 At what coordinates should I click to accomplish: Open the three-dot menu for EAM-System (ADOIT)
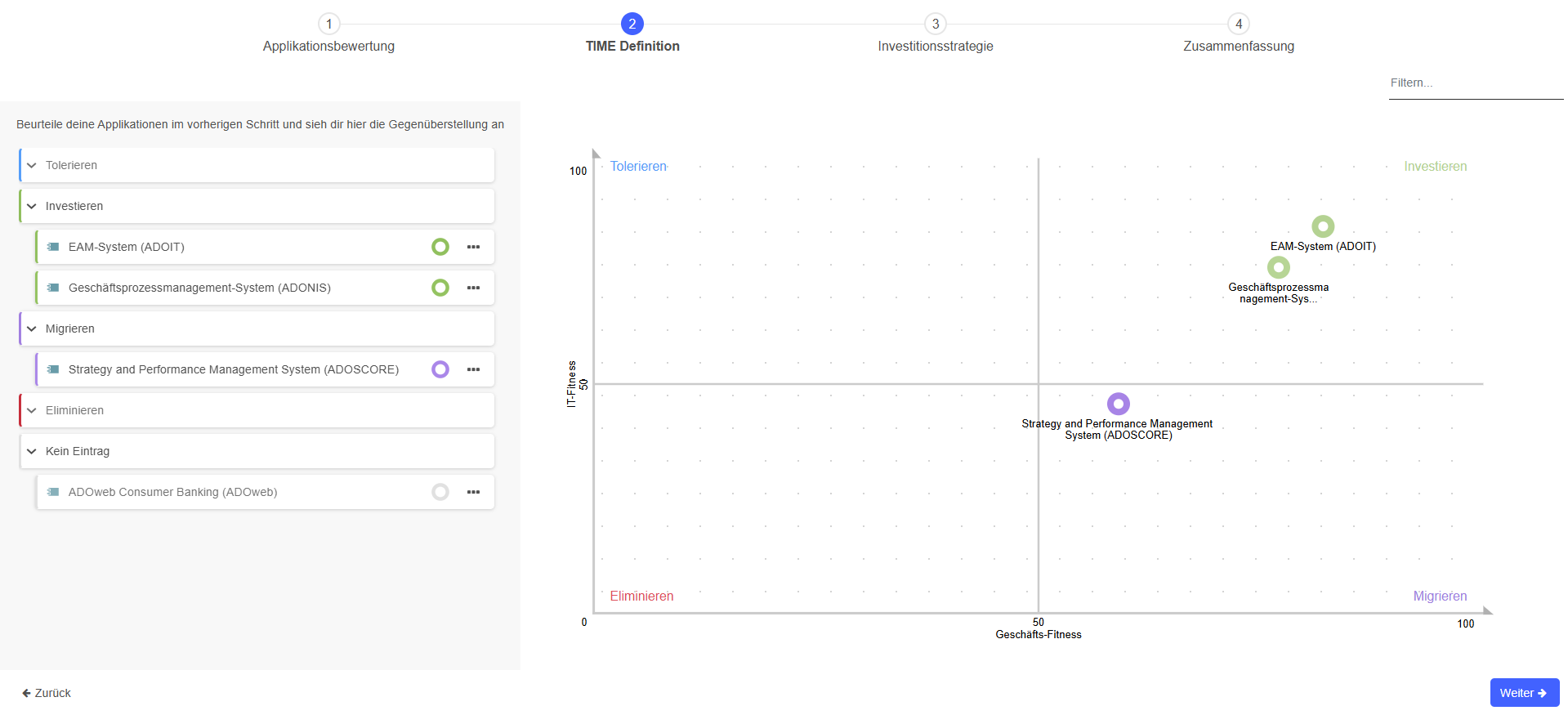(x=473, y=247)
